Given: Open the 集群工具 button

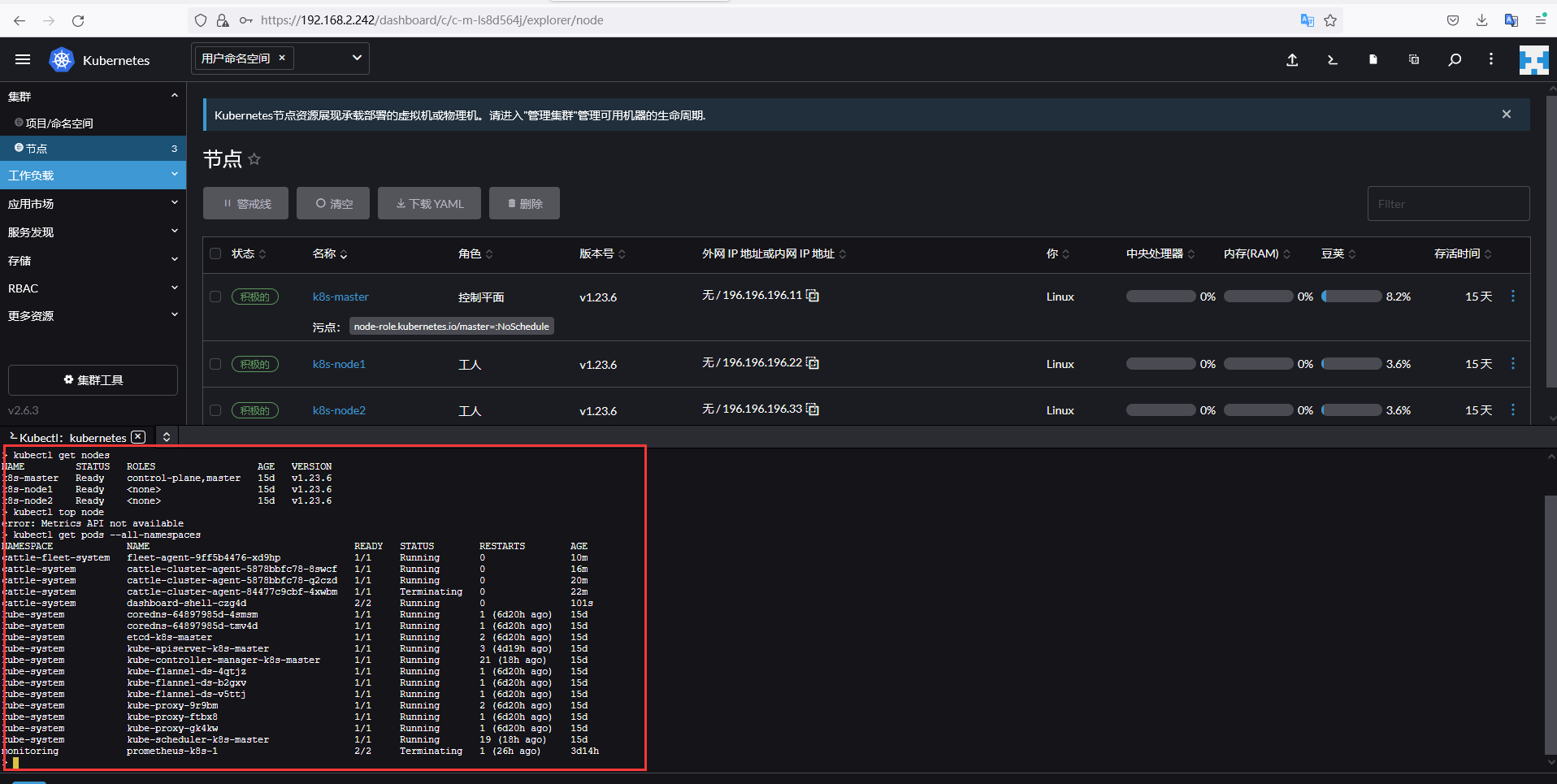Looking at the screenshot, I should 93,379.
